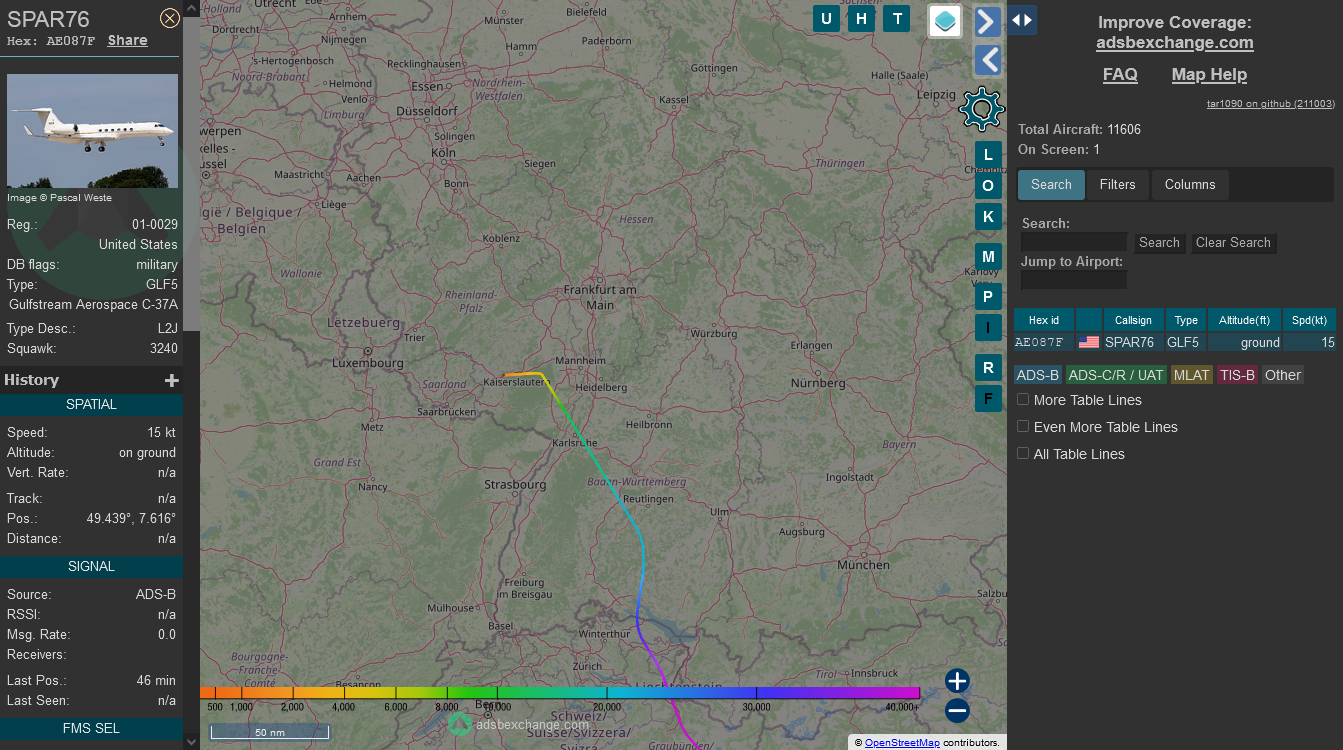Toggle sidebar width with double-arrow button
Screen dimensions: 1343x750
(1022, 20)
